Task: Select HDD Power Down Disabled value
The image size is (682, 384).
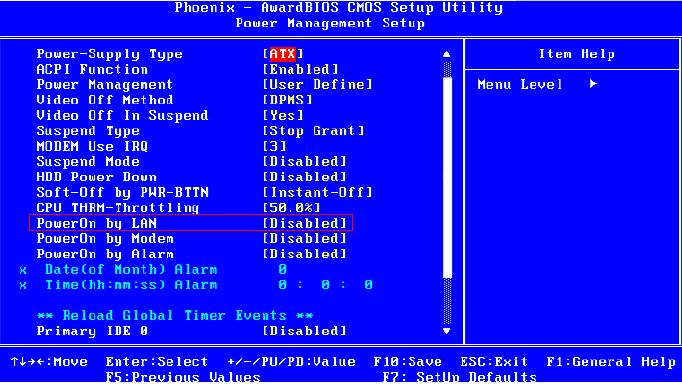Action: click(x=305, y=177)
